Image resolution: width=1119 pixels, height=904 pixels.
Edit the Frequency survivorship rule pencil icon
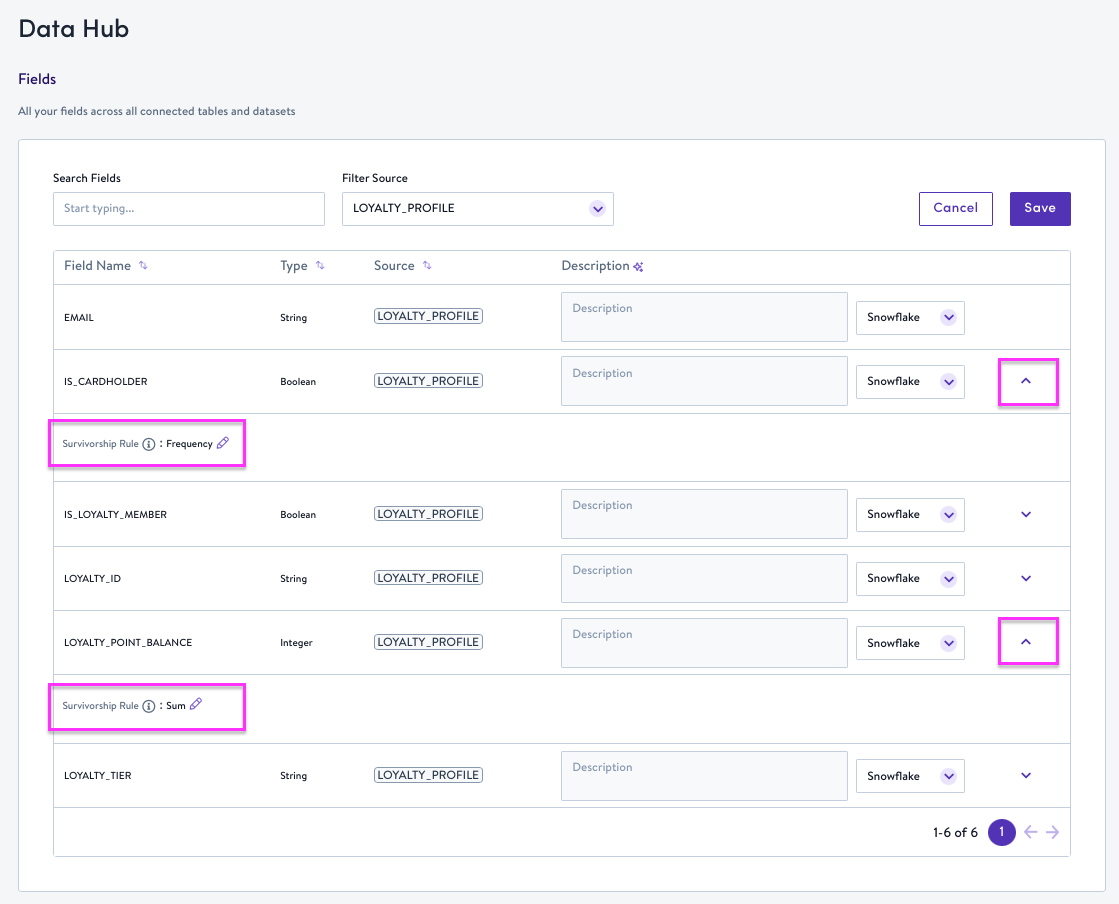click(x=223, y=443)
